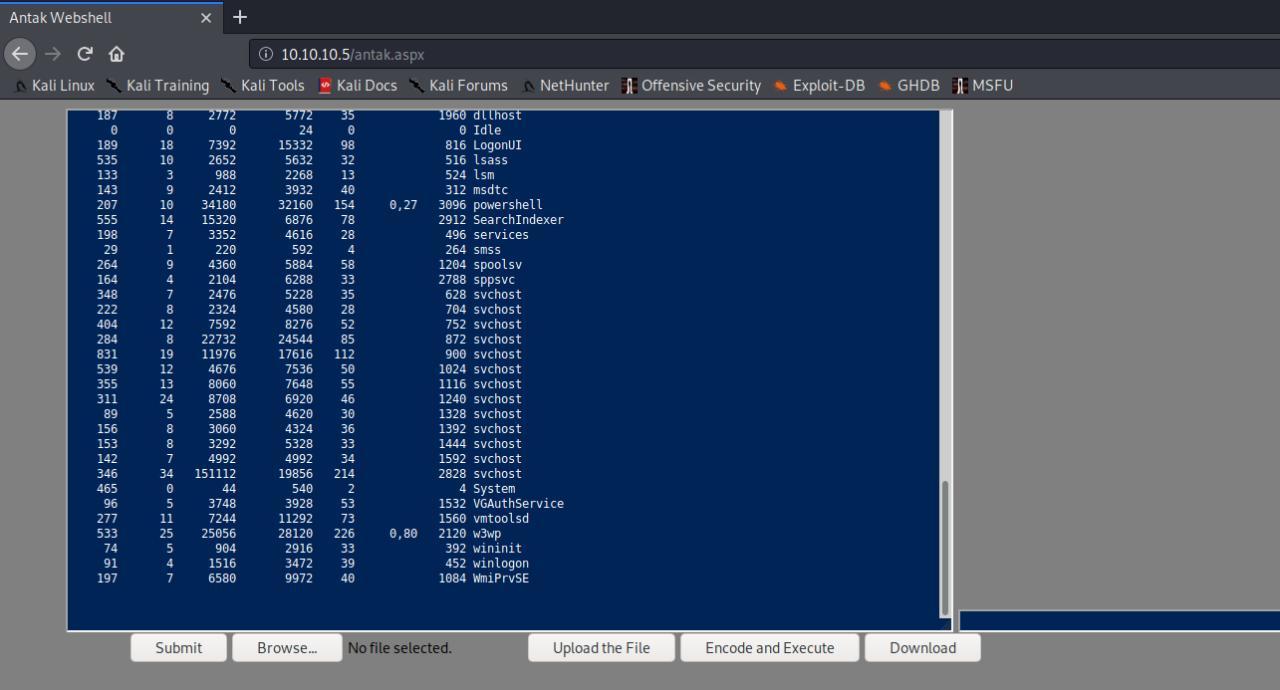1280x690 pixels.
Task: Click the svchost row with ID 628
Action: [x=309, y=295]
